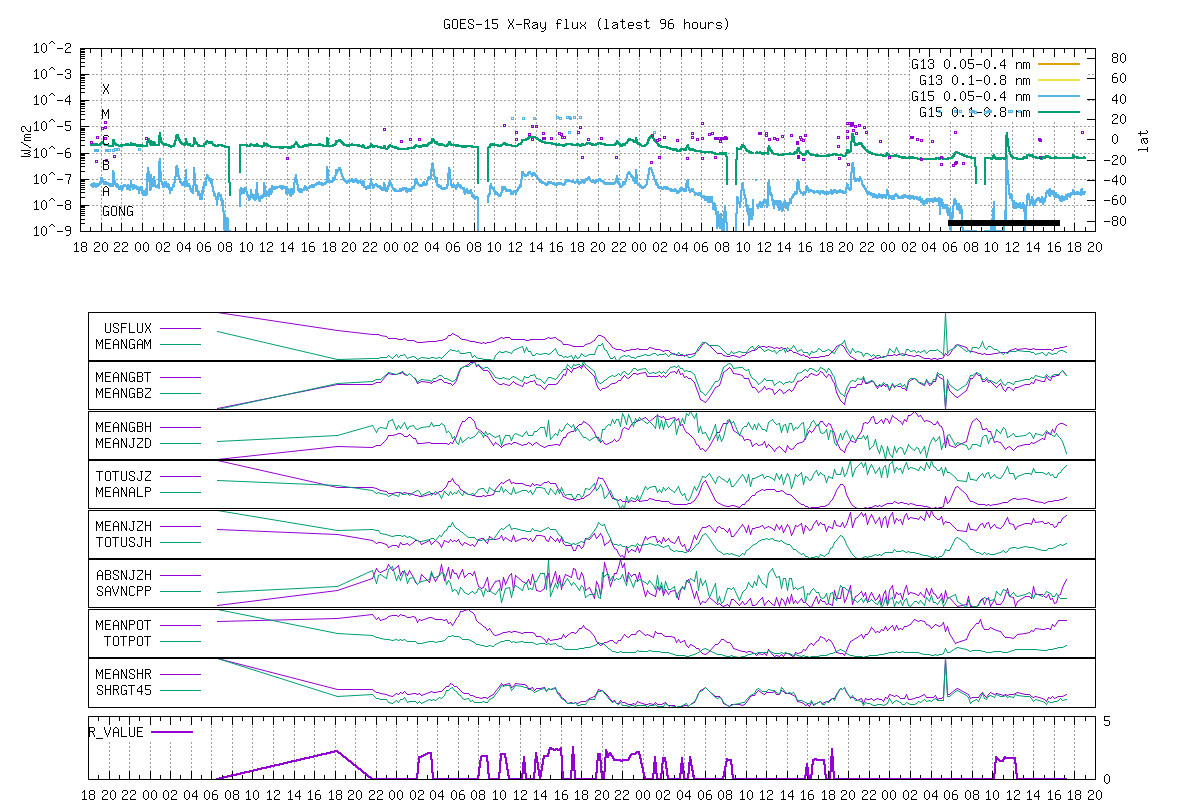The image size is (1200, 800).
Task: Select the MEANJZD series label
Action: point(123,443)
